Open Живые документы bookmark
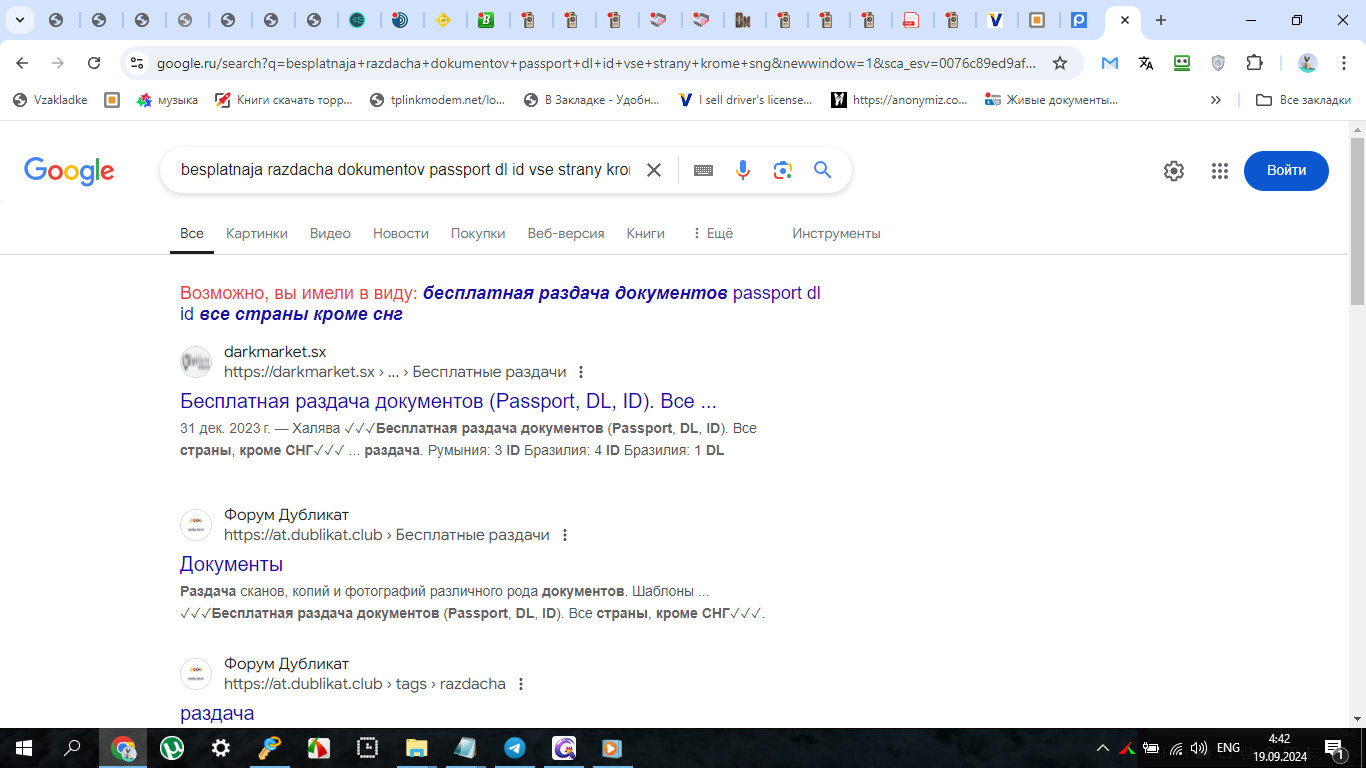1366x768 pixels. click(1051, 100)
